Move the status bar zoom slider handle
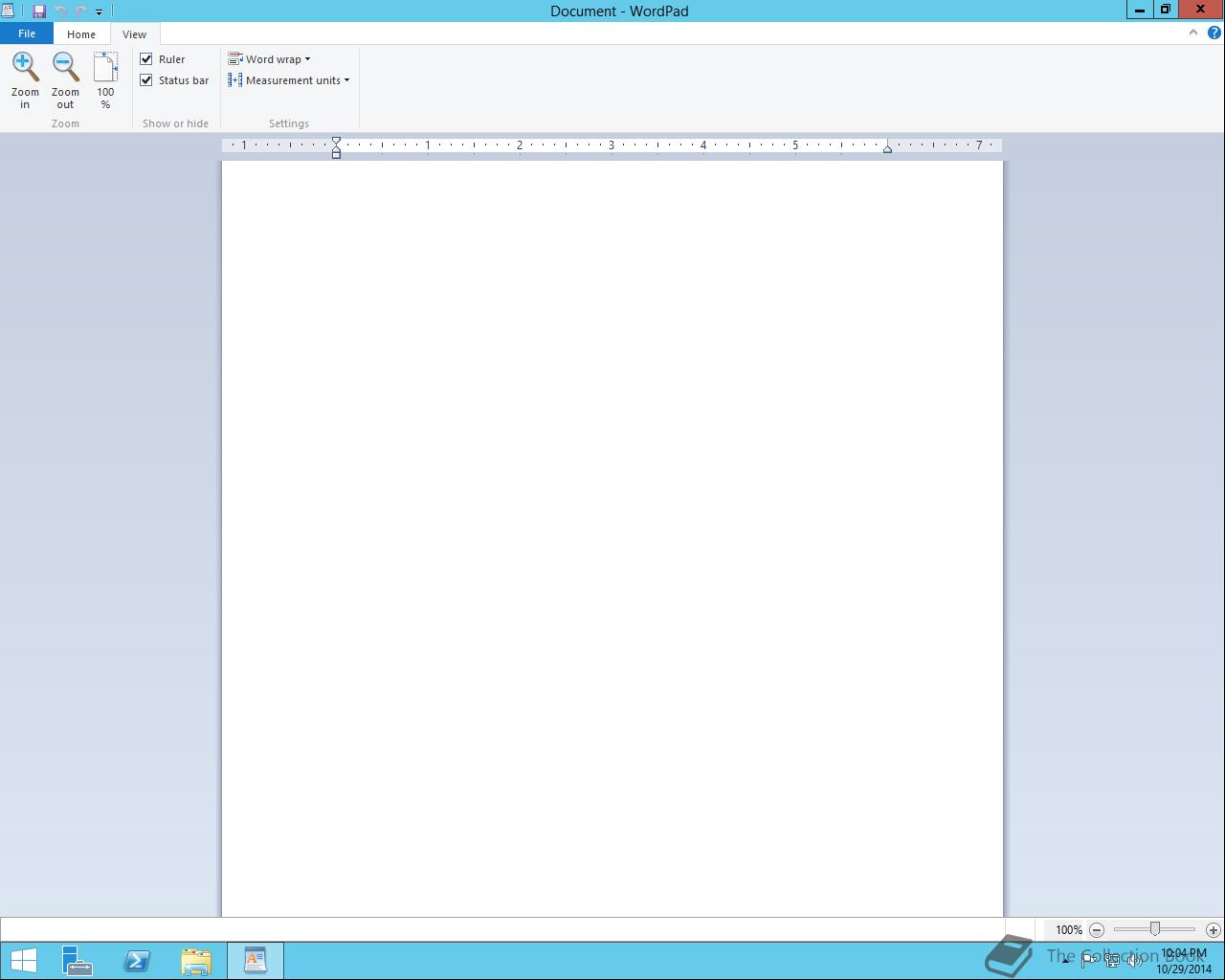The image size is (1225, 980). coord(1155,929)
